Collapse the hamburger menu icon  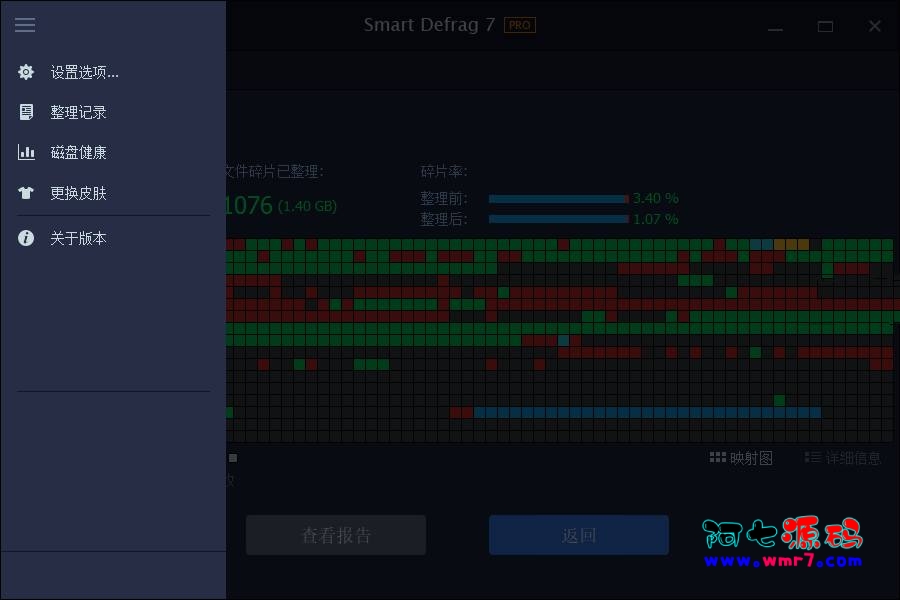pos(25,25)
